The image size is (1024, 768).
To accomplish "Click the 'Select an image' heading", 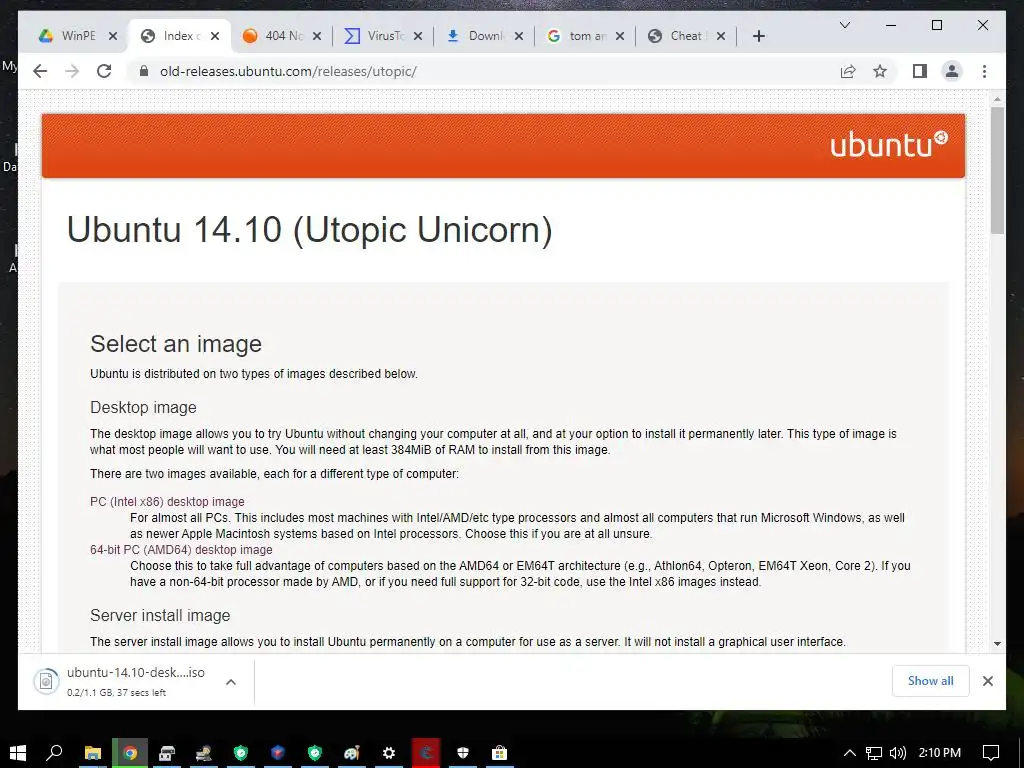I will pos(176,344).
